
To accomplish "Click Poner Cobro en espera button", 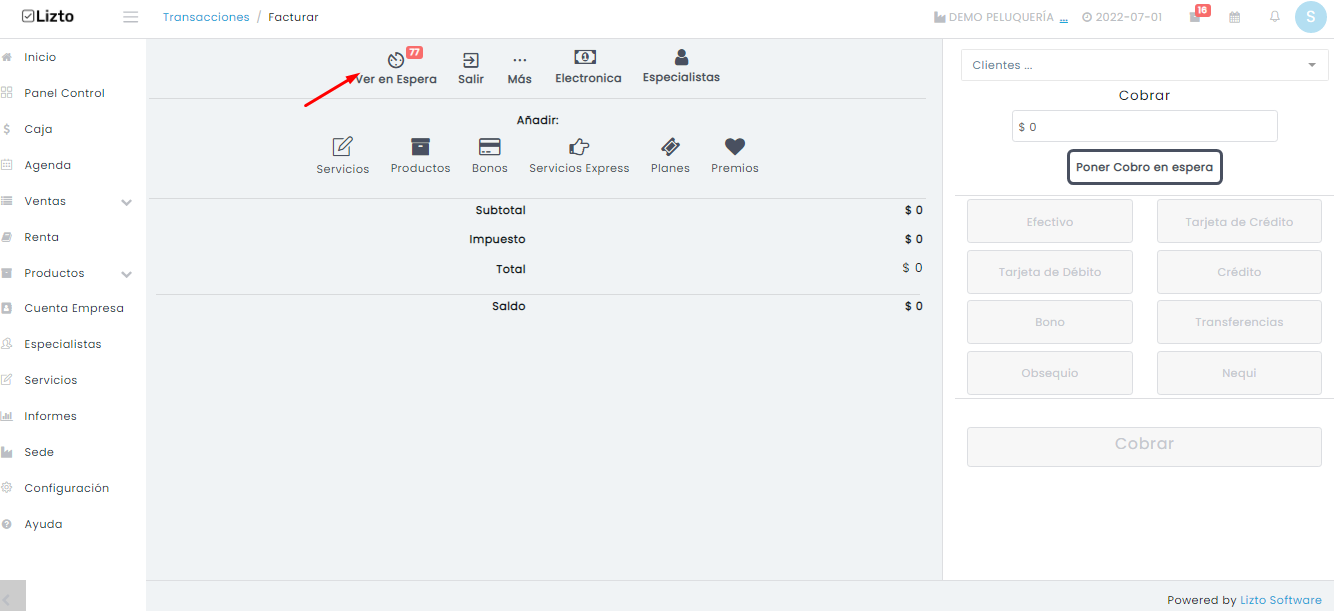I will click(x=1144, y=167).
